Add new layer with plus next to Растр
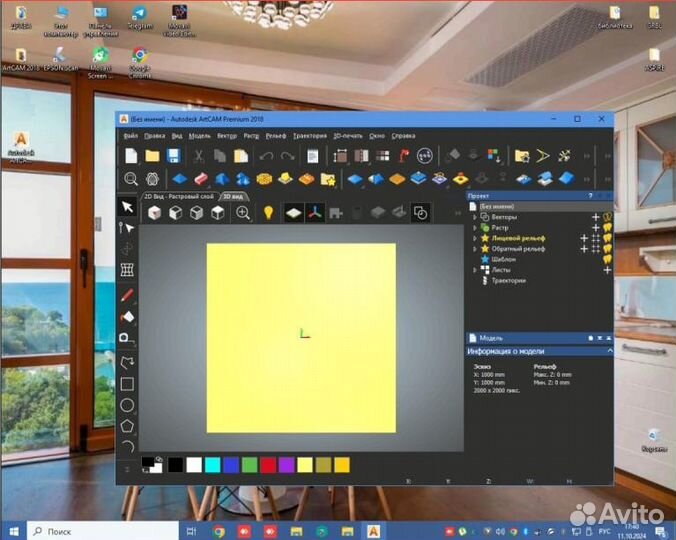The height and width of the screenshot is (540, 676). [x=596, y=228]
